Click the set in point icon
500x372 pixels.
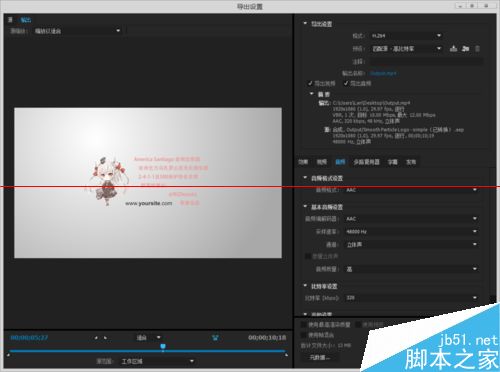click(96, 338)
